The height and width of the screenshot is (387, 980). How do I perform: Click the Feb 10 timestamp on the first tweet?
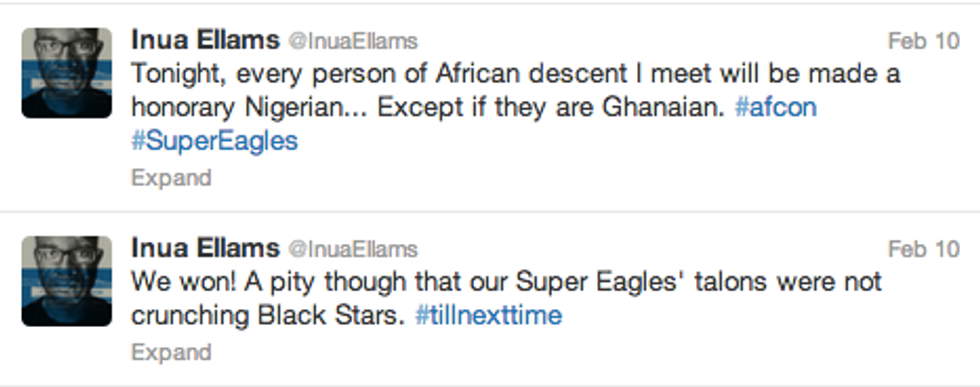(x=924, y=41)
